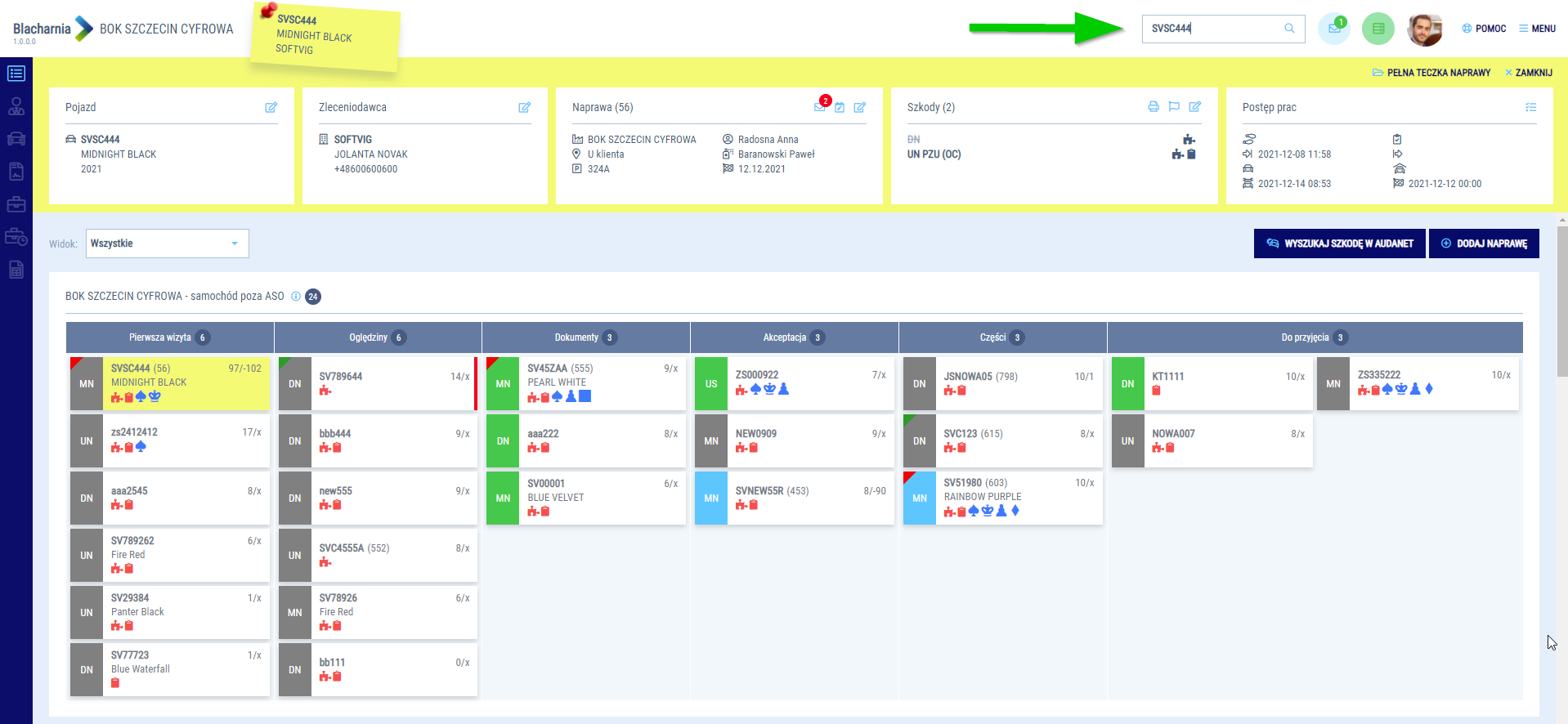Click the search field containing SVSC444
Image resolution: width=1568 pixels, height=724 pixels.
pos(1213,29)
